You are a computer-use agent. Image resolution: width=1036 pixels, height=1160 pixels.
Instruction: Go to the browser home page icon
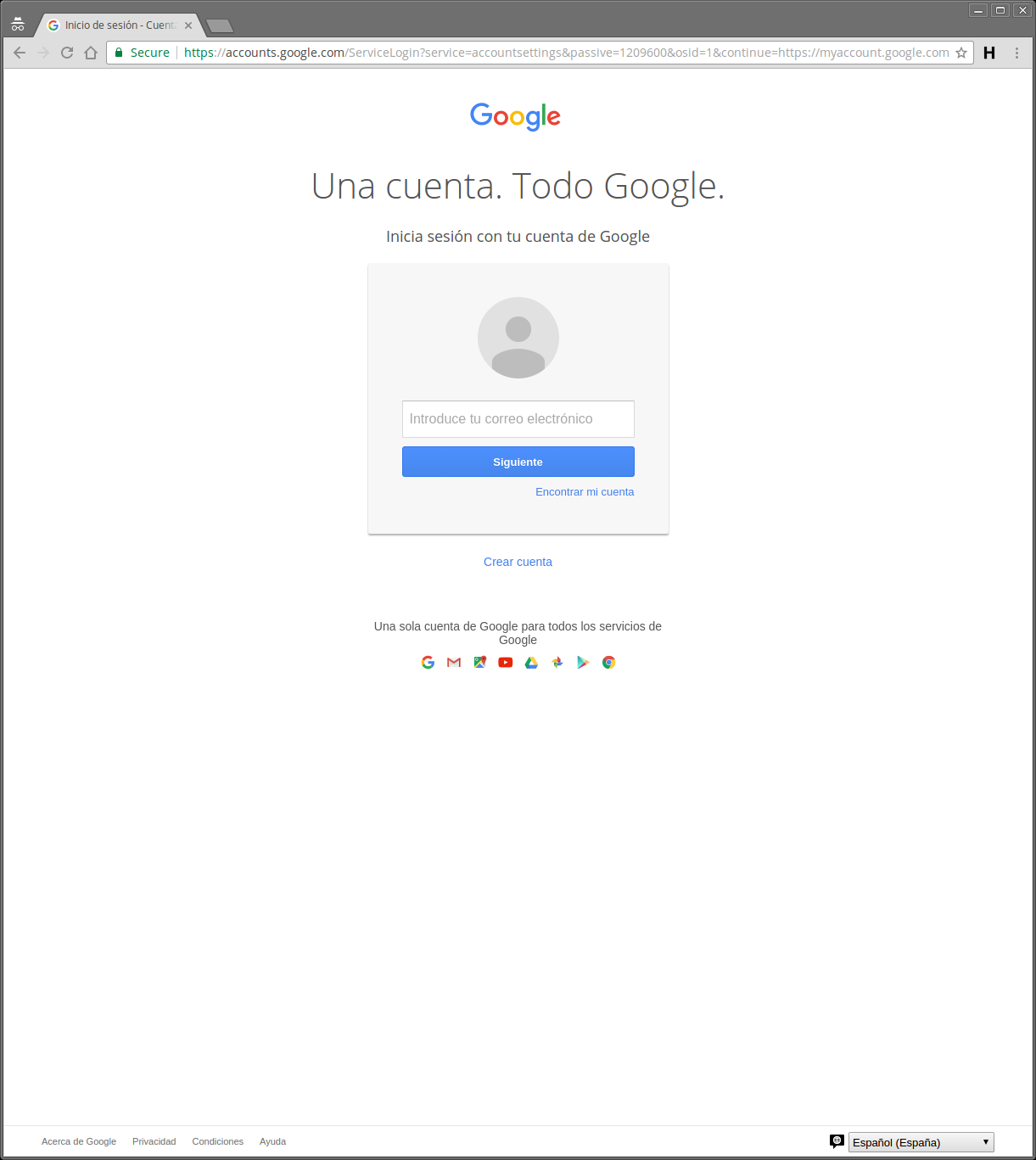pos(91,53)
